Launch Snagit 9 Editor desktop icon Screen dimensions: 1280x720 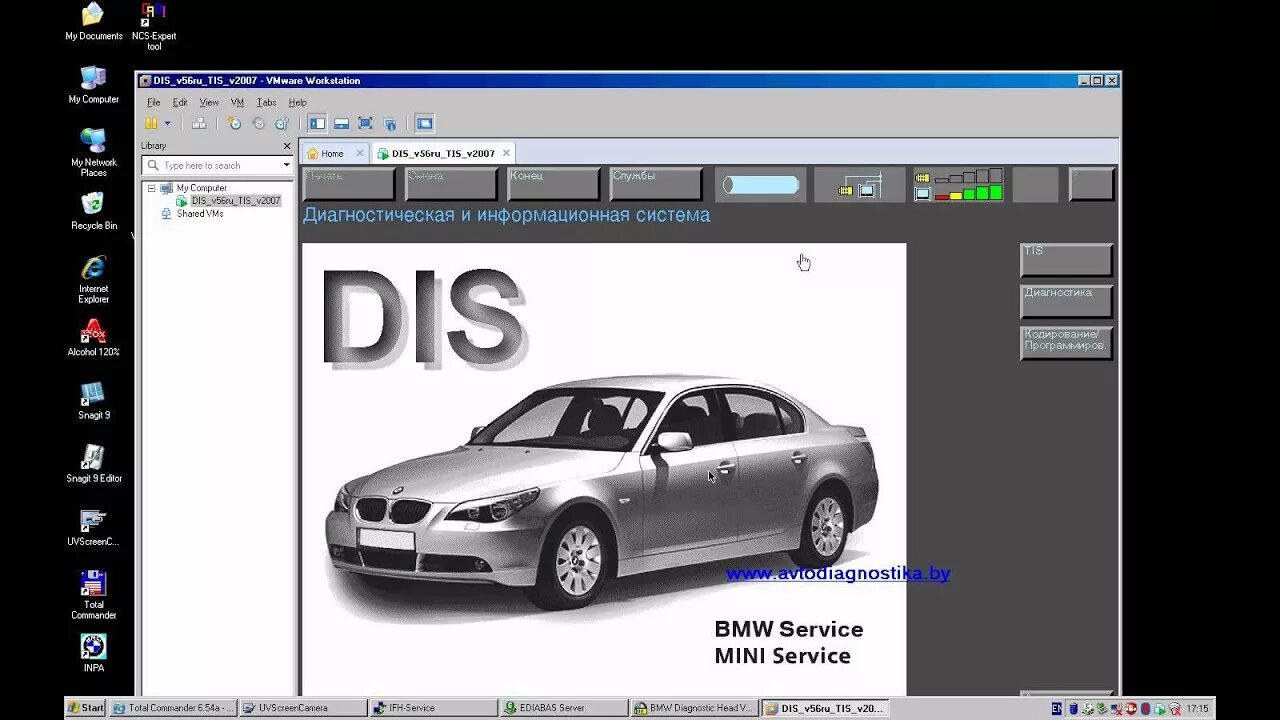pyautogui.click(x=93, y=465)
